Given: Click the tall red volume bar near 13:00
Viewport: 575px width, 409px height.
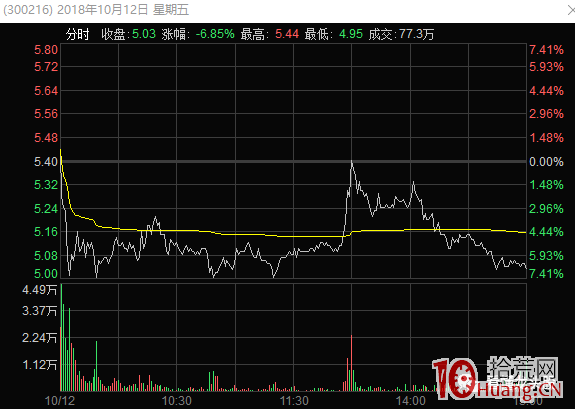Looking at the screenshot, I should [351, 363].
